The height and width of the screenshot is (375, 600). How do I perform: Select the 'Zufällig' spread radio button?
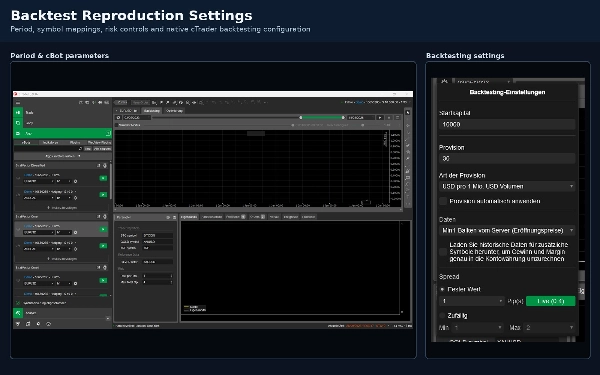coord(442,316)
